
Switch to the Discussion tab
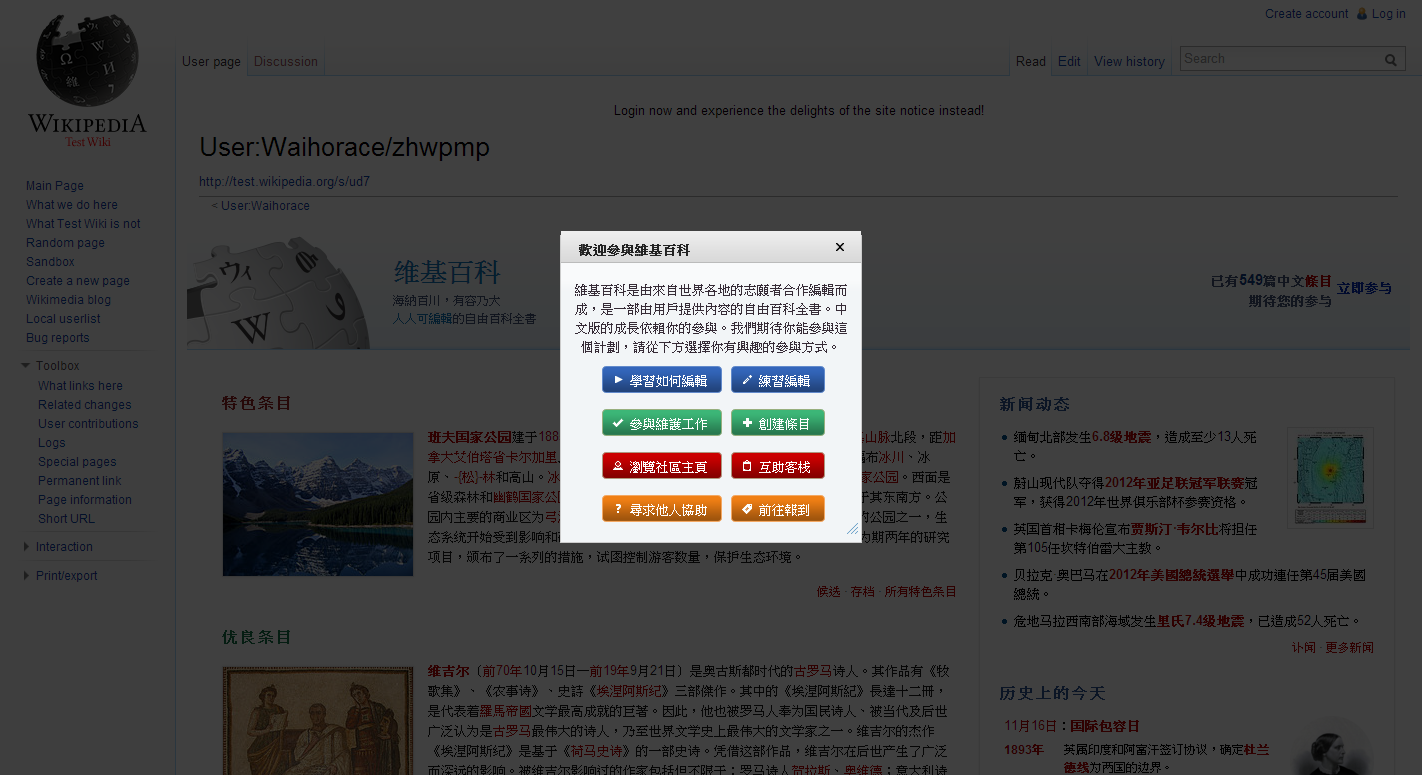[x=286, y=62]
